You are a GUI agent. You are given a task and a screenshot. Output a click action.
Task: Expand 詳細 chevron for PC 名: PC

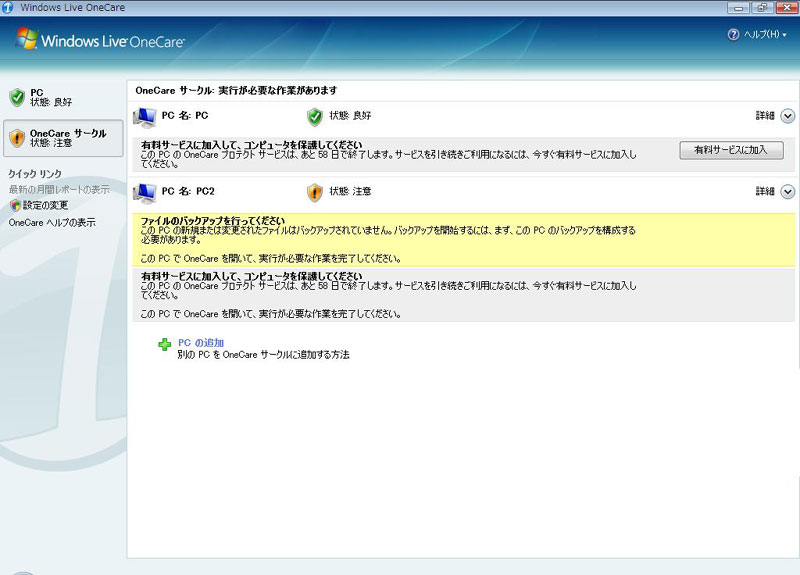point(788,116)
